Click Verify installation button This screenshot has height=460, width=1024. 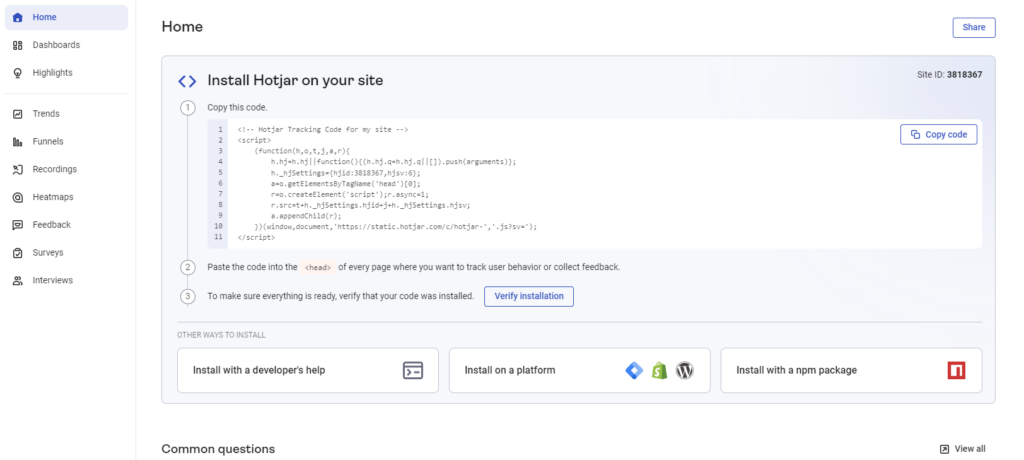(529, 297)
